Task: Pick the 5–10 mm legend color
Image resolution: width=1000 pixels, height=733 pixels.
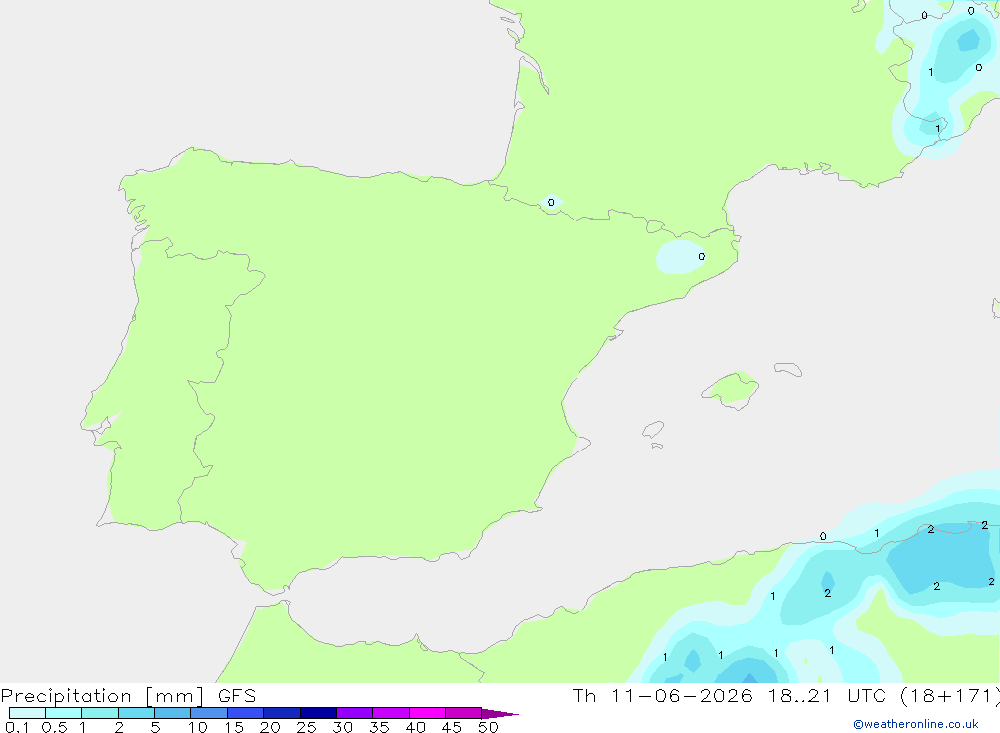Action: coord(172,713)
